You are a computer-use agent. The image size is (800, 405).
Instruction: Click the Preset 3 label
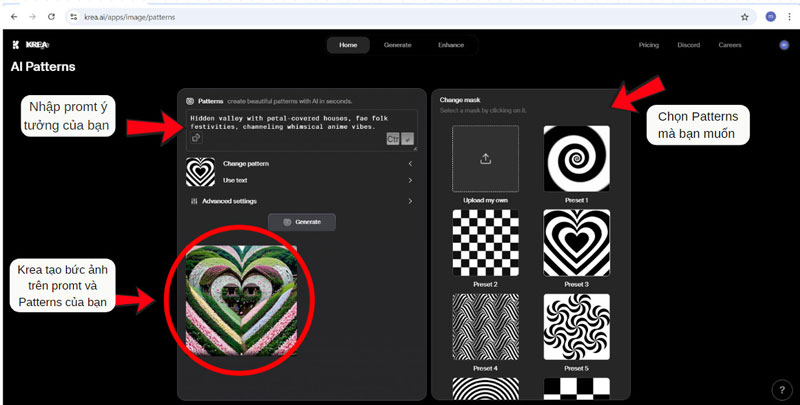pyautogui.click(x=577, y=285)
